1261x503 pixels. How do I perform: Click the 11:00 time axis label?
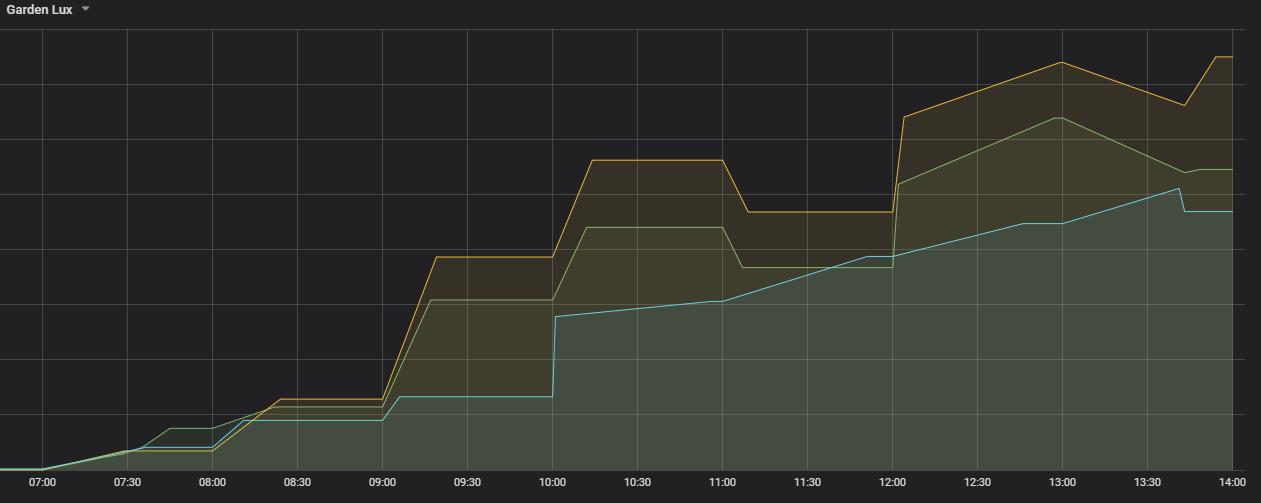(722, 482)
